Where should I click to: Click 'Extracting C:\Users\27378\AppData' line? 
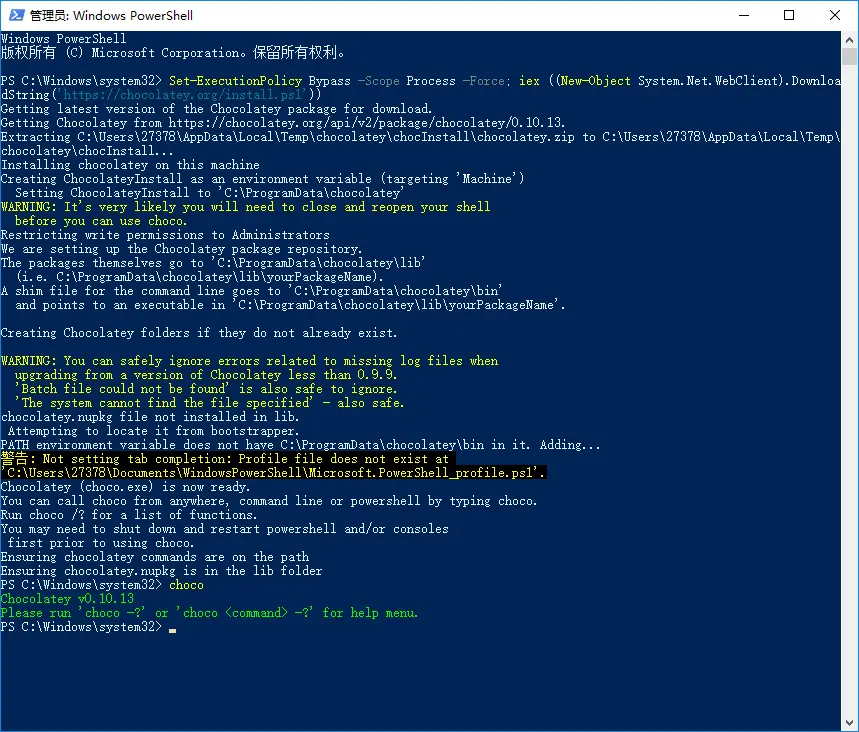(x=420, y=137)
